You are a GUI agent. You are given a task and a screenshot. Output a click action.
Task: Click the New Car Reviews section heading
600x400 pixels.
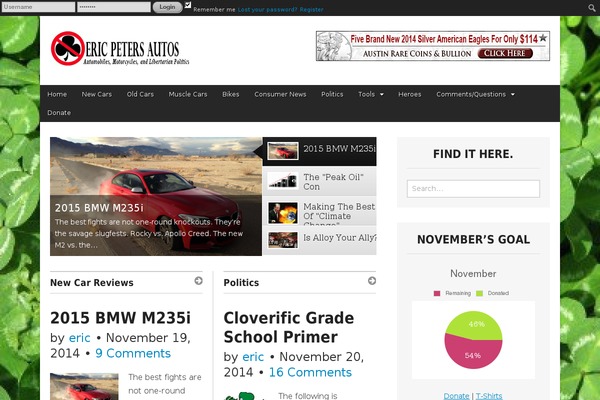[x=92, y=282]
